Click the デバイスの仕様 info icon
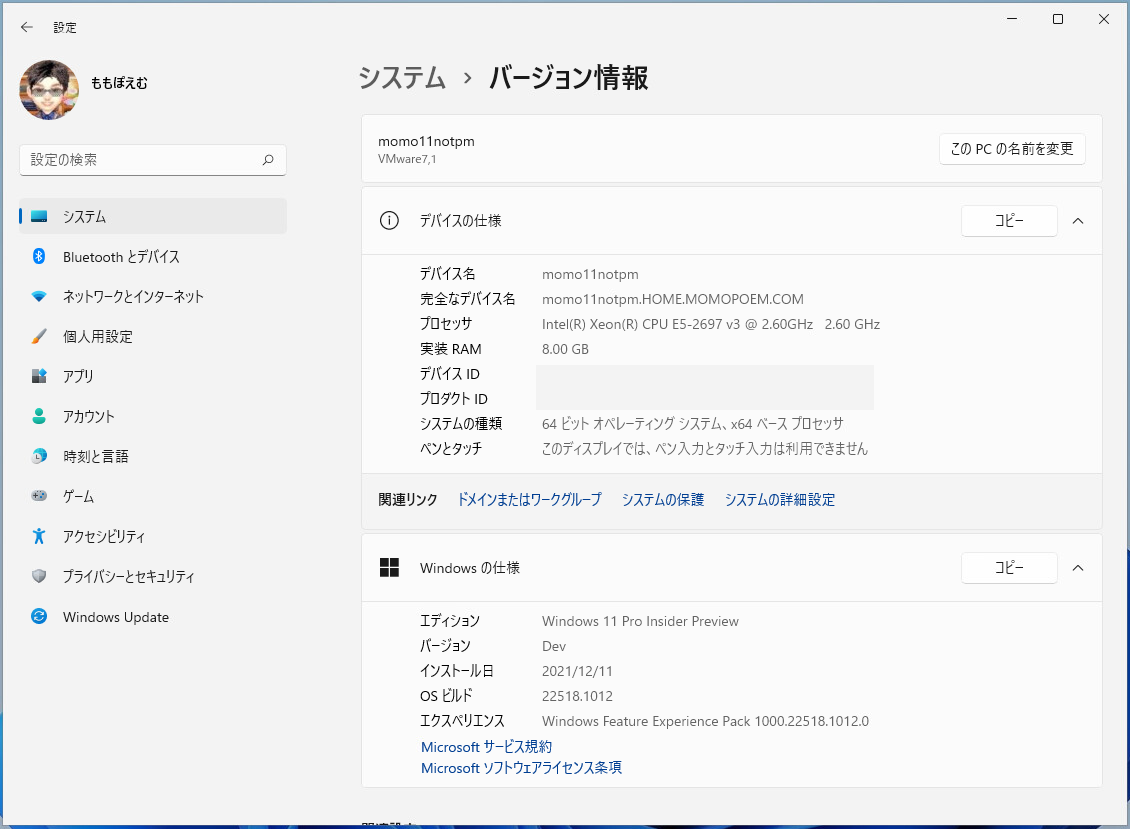This screenshot has height=829, width=1130. click(x=389, y=221)
